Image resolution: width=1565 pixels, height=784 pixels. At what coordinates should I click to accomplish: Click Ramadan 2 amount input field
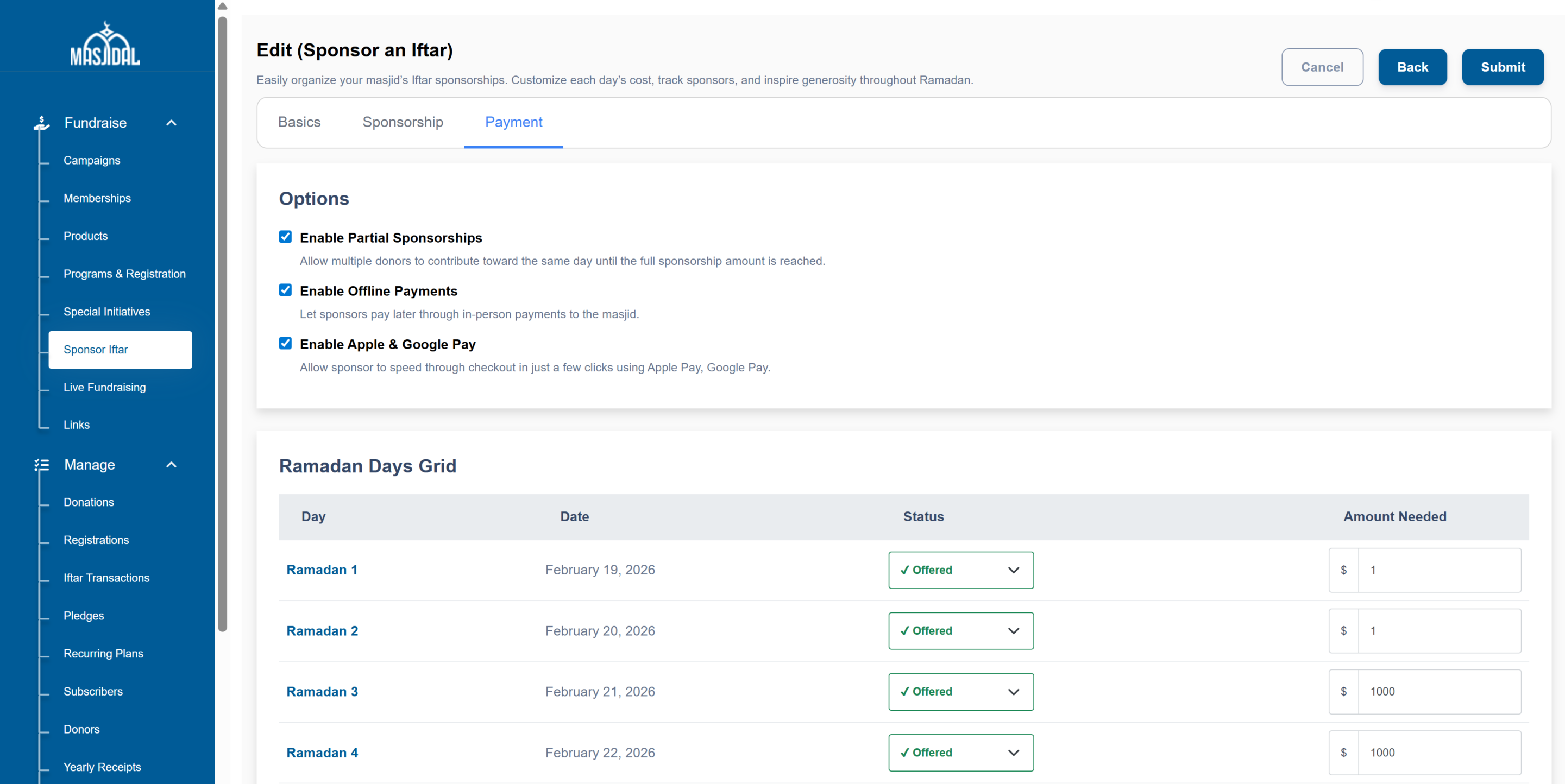tap(1438, 630)
